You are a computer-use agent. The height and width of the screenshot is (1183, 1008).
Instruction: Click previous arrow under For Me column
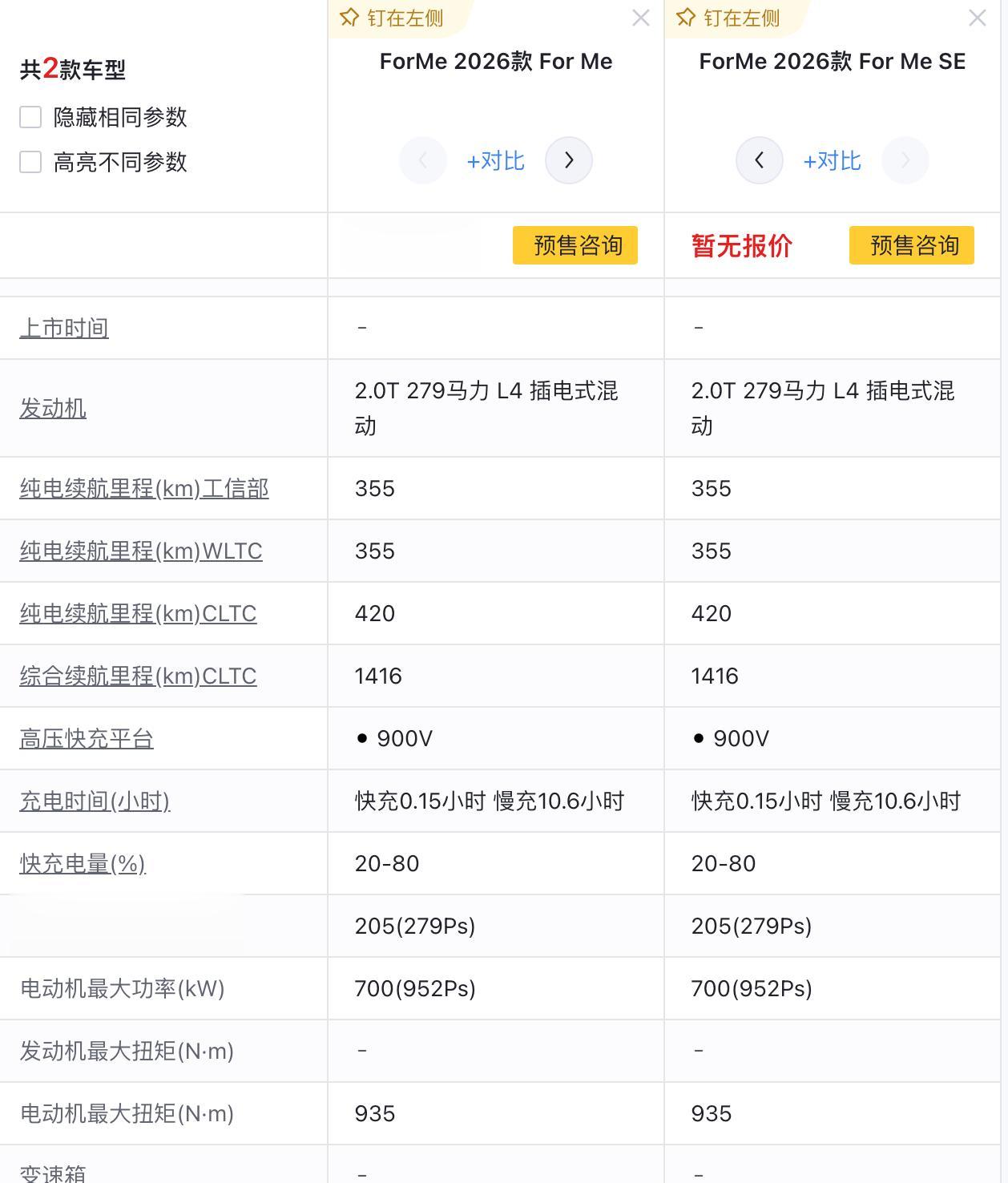point(423,160)
